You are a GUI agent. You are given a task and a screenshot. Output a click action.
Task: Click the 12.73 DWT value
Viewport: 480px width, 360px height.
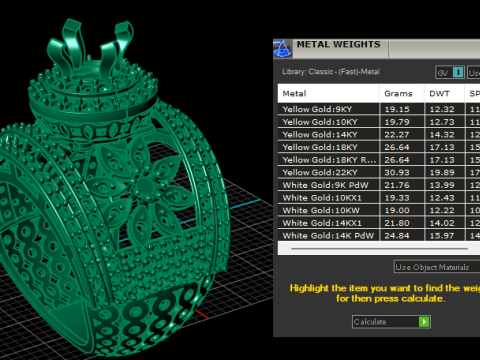click(x=442, y=122)
